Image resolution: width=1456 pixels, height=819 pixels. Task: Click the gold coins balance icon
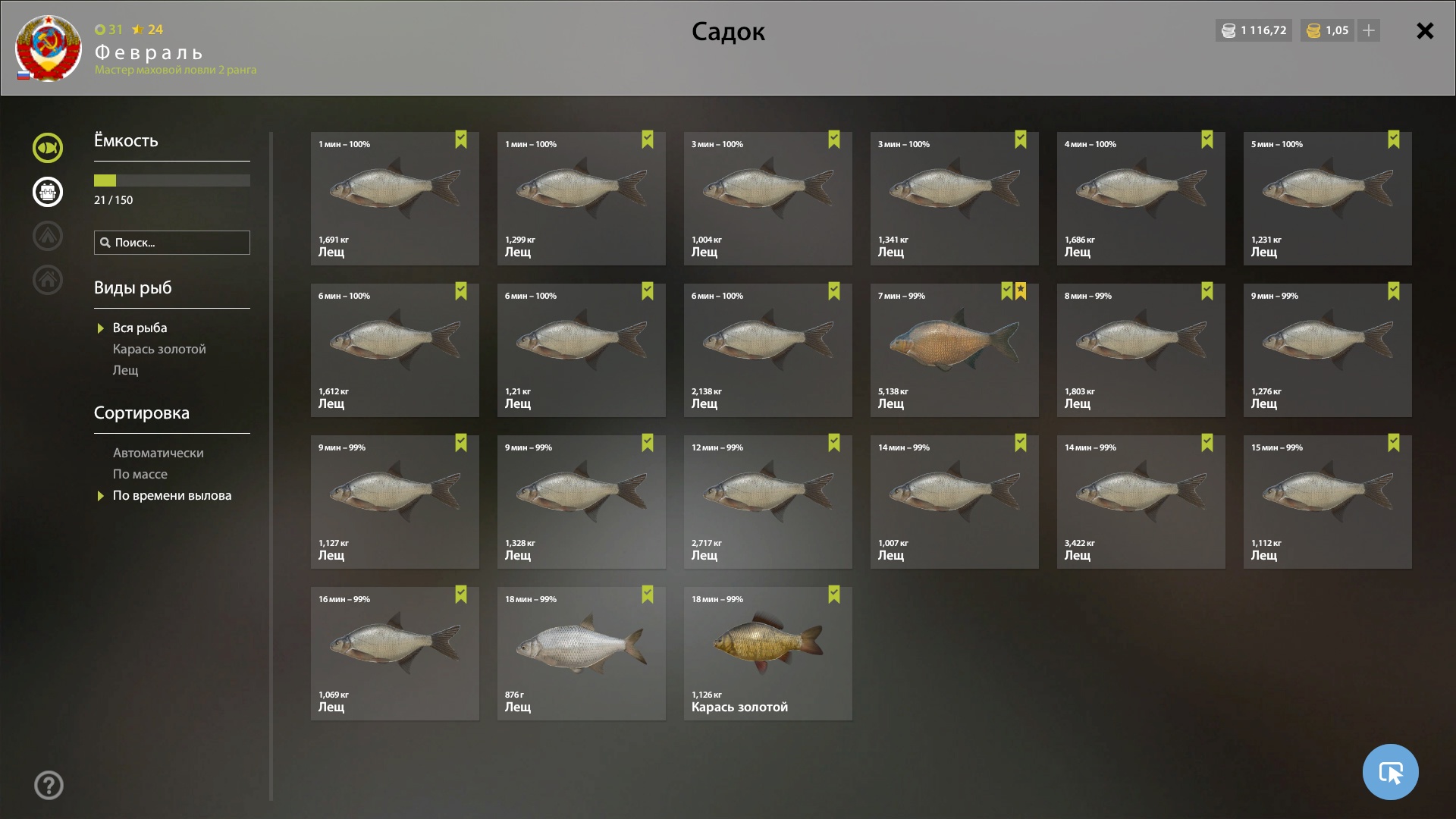coord(1313,30)
